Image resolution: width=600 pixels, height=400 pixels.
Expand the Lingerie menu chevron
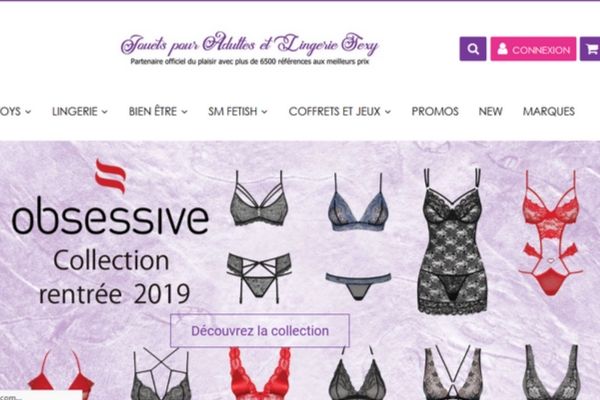104,112
